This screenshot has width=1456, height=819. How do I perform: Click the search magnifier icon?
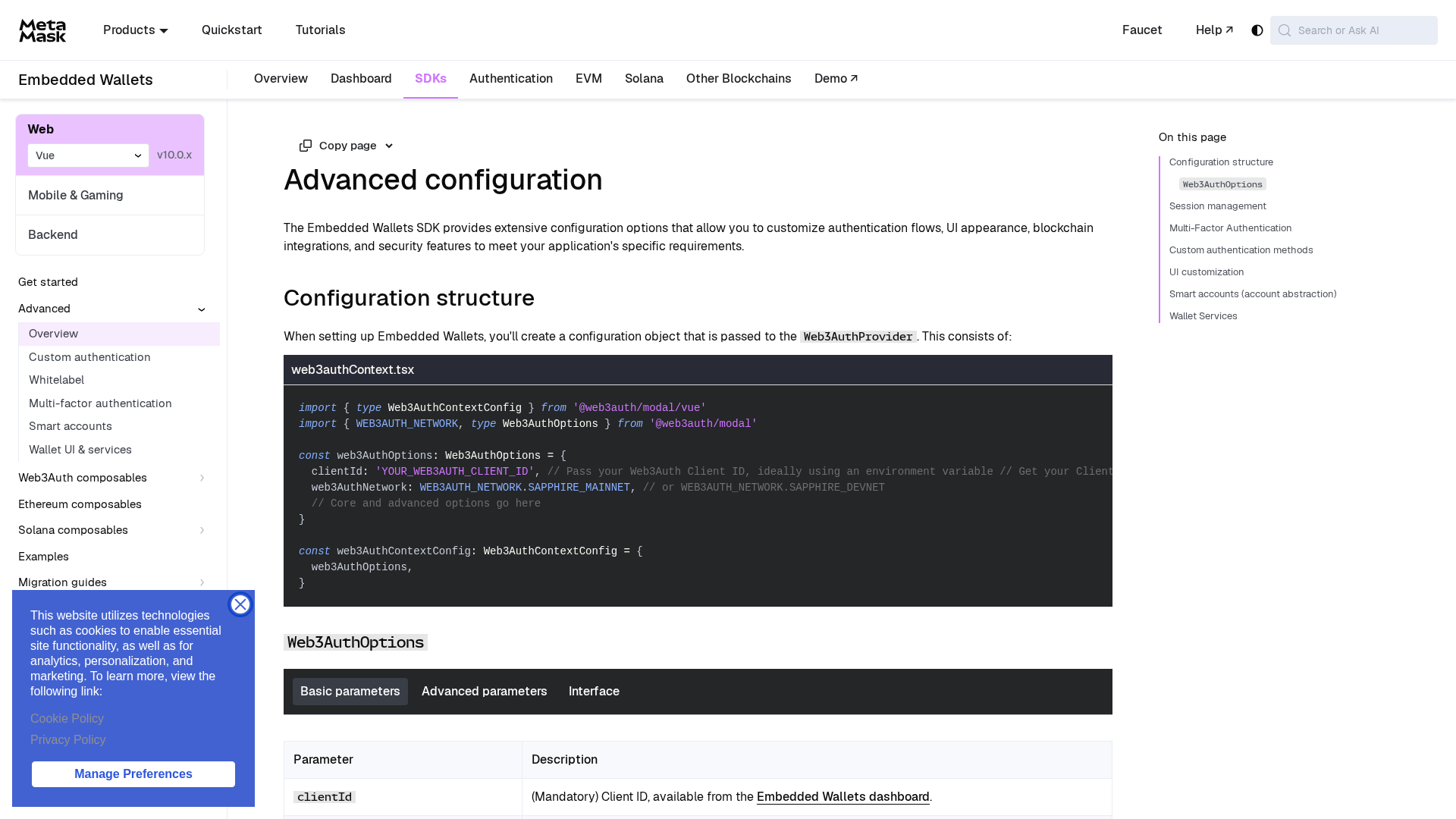click(1285, 30)
